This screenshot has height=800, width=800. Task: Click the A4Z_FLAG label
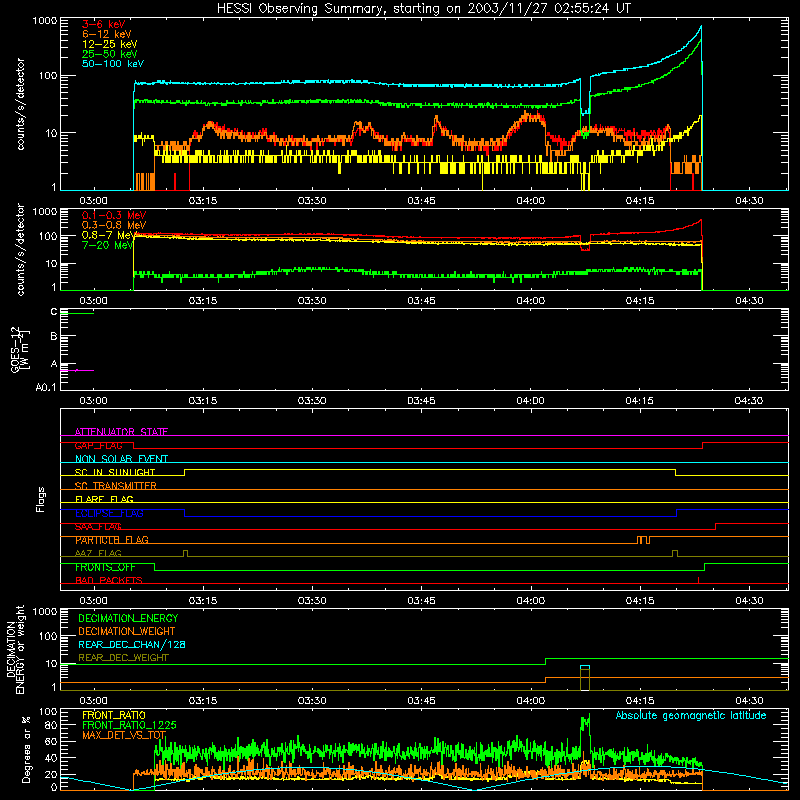click(98, 553)
